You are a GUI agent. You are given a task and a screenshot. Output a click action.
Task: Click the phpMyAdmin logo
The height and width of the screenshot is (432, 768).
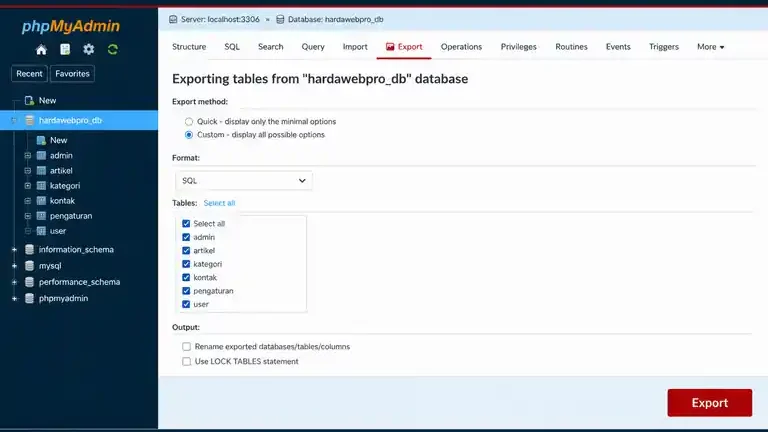pyautogui.click(x=71, y=26)
